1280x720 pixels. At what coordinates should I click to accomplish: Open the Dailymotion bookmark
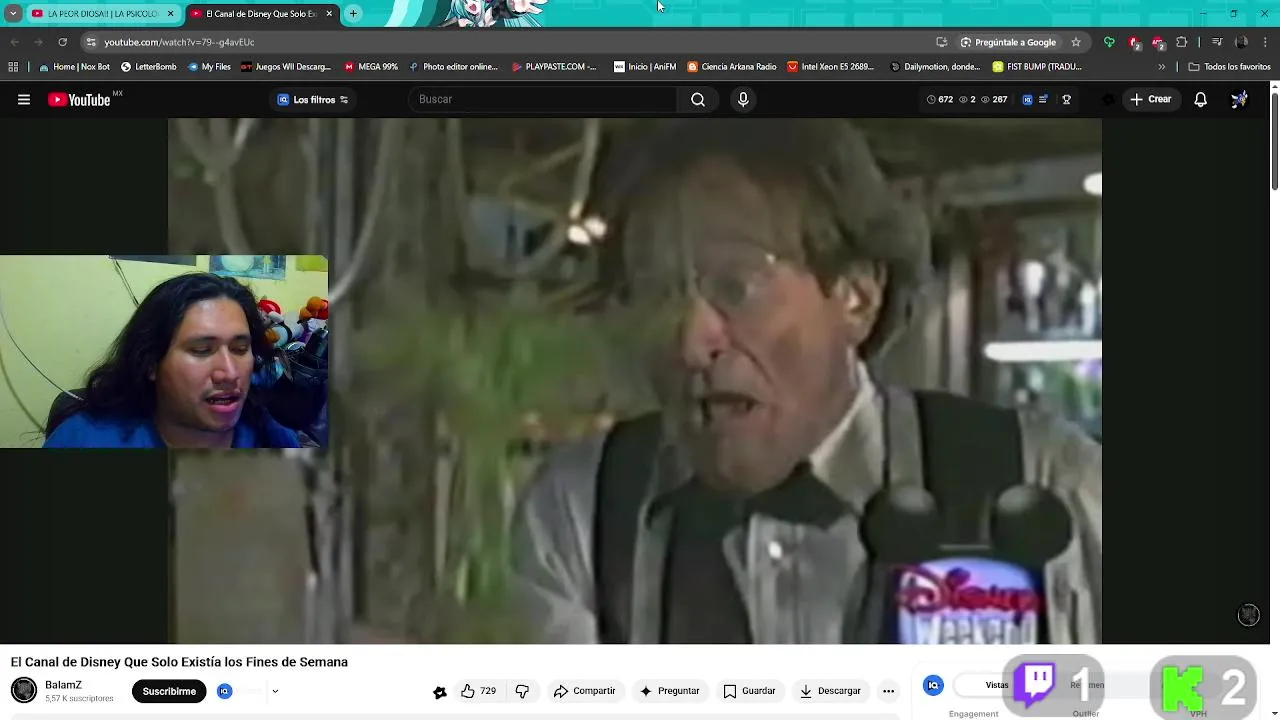click(935, 67)
